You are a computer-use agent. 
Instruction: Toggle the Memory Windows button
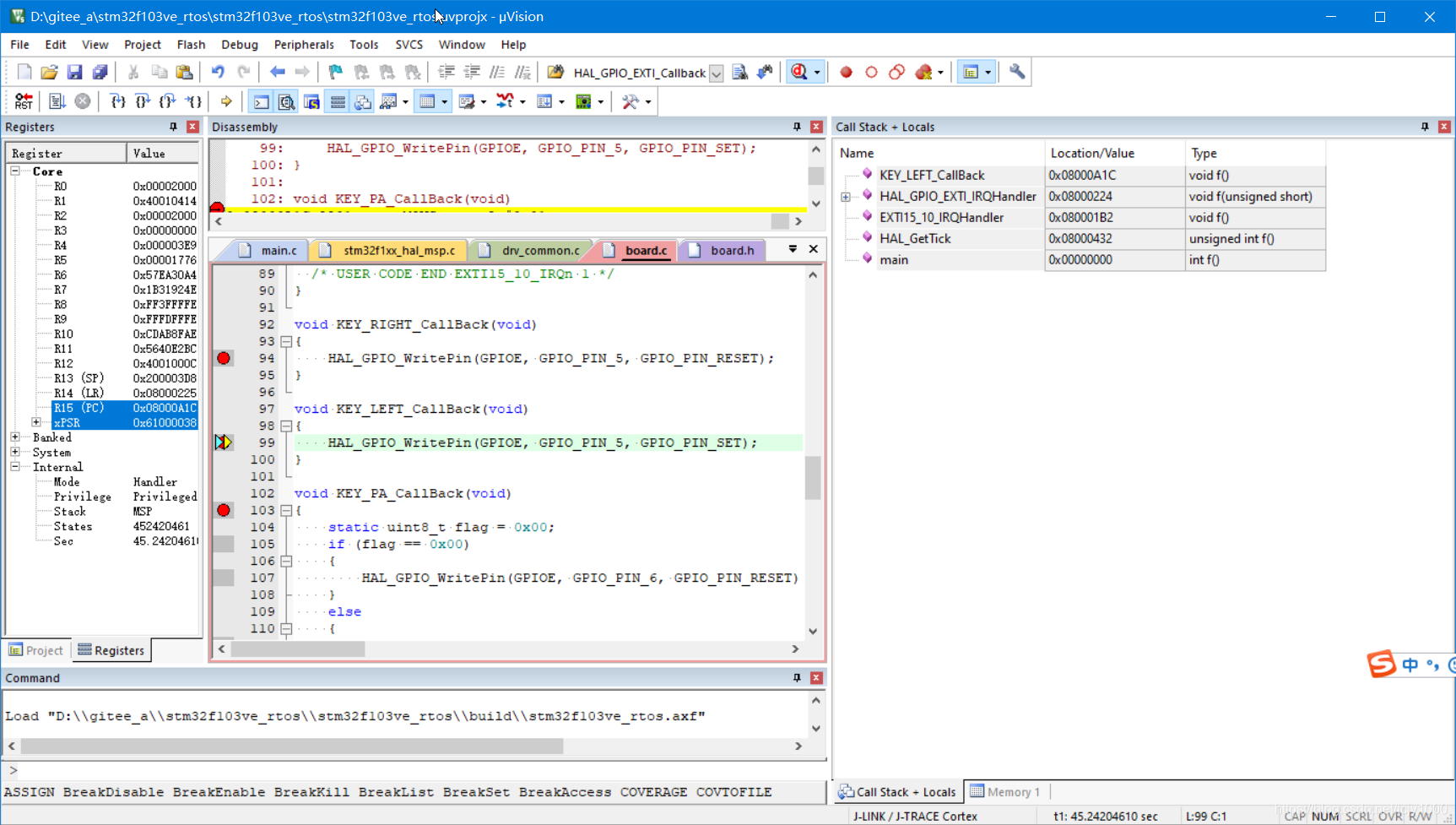(427, 101)
